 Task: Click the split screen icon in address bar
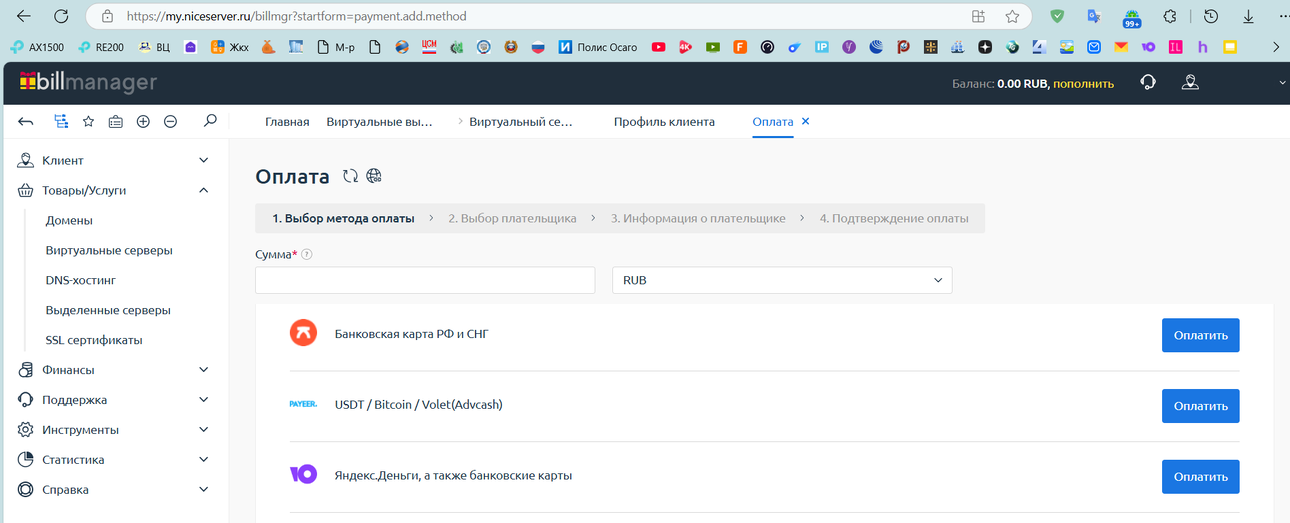pos(978,17)
